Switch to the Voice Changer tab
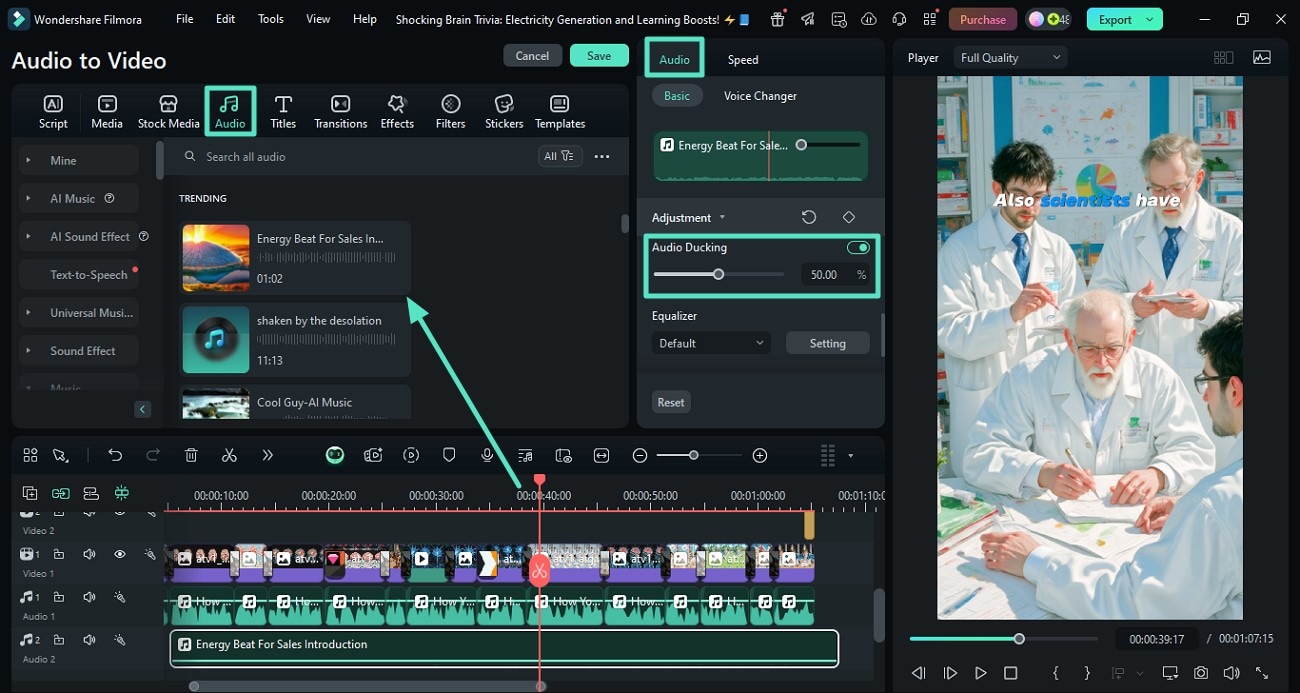 click(760, 96)
